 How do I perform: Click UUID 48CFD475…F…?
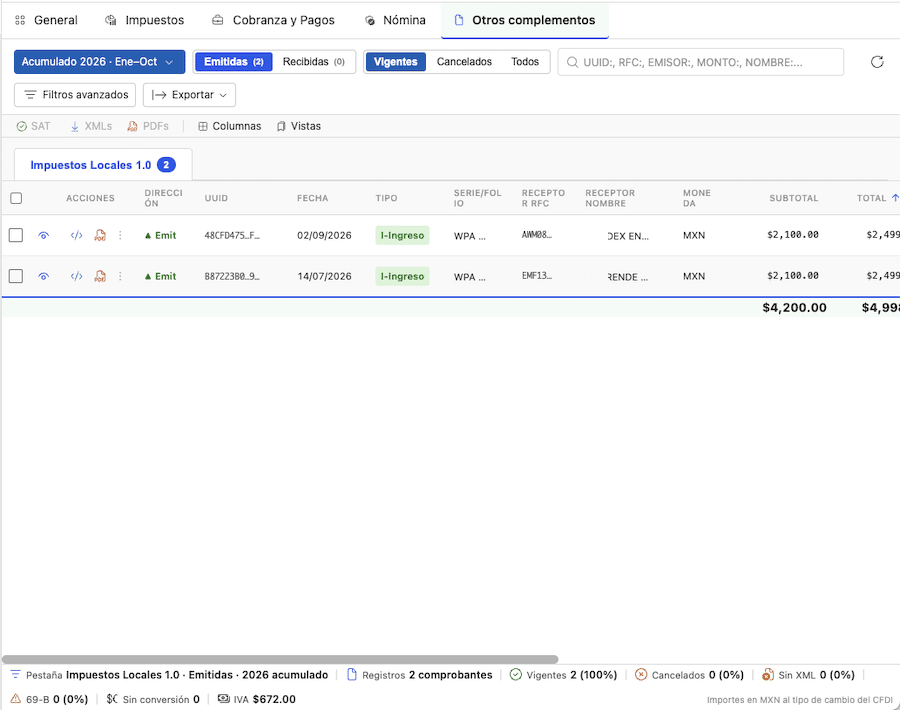(232, 235)
